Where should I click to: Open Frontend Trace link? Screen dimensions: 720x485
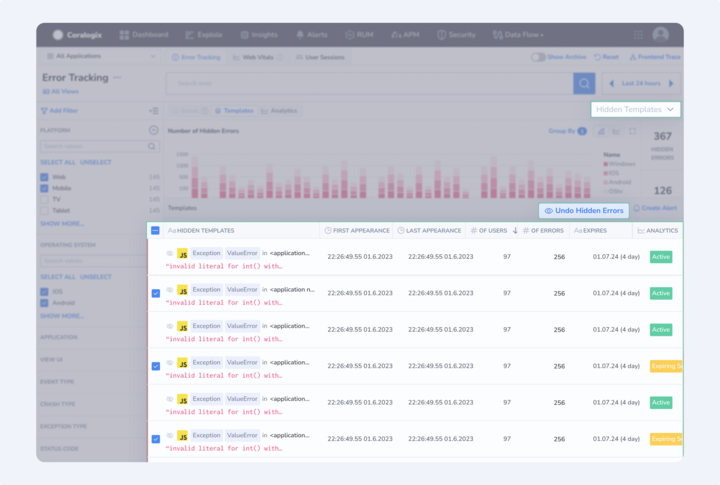(655, 57)
